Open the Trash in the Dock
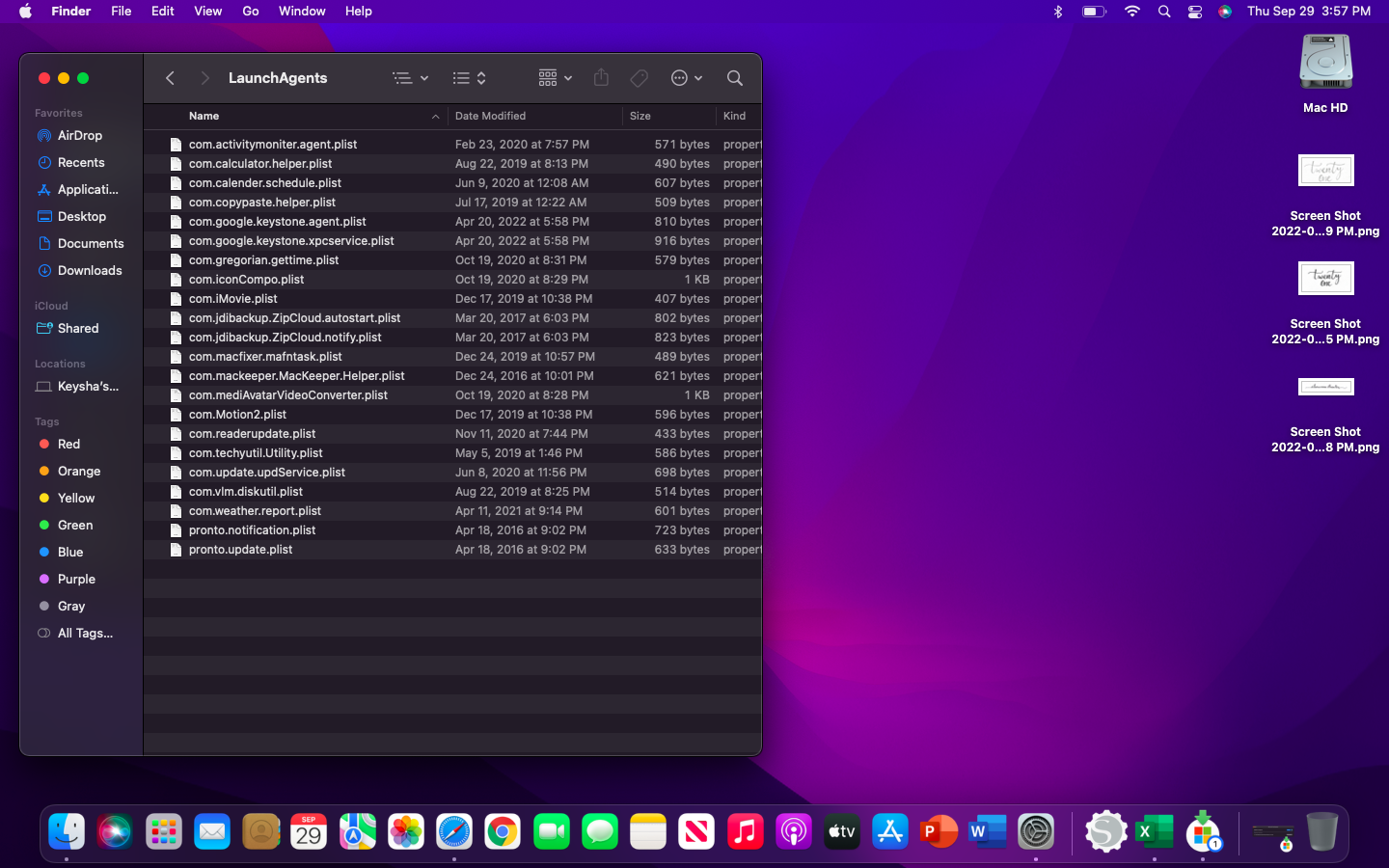The image size is (1389, 868). point(1321,831)
